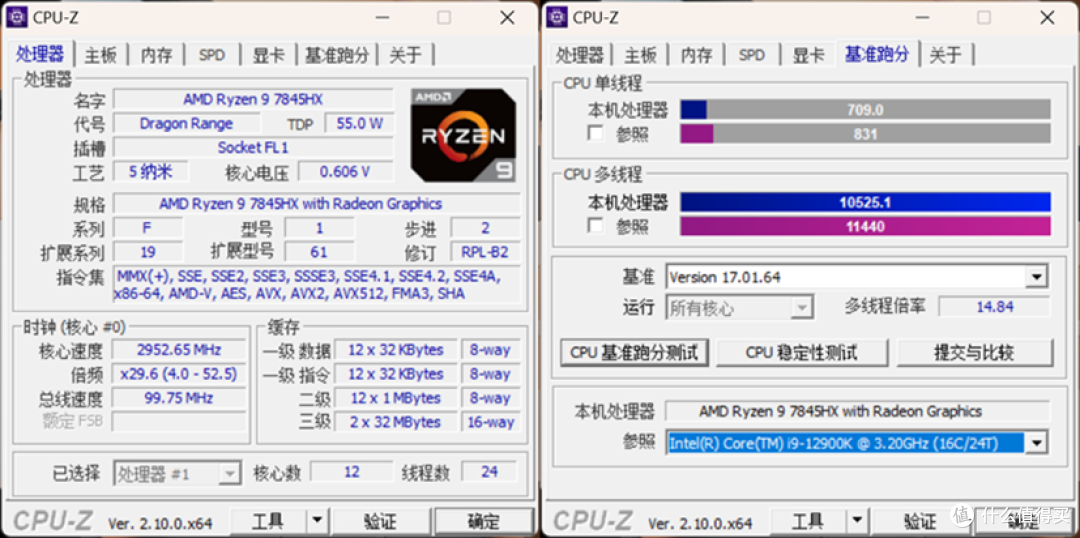Expand 工具 arrow in left window
This screenshot has width=1080, height=538.
tap(316, 520)
